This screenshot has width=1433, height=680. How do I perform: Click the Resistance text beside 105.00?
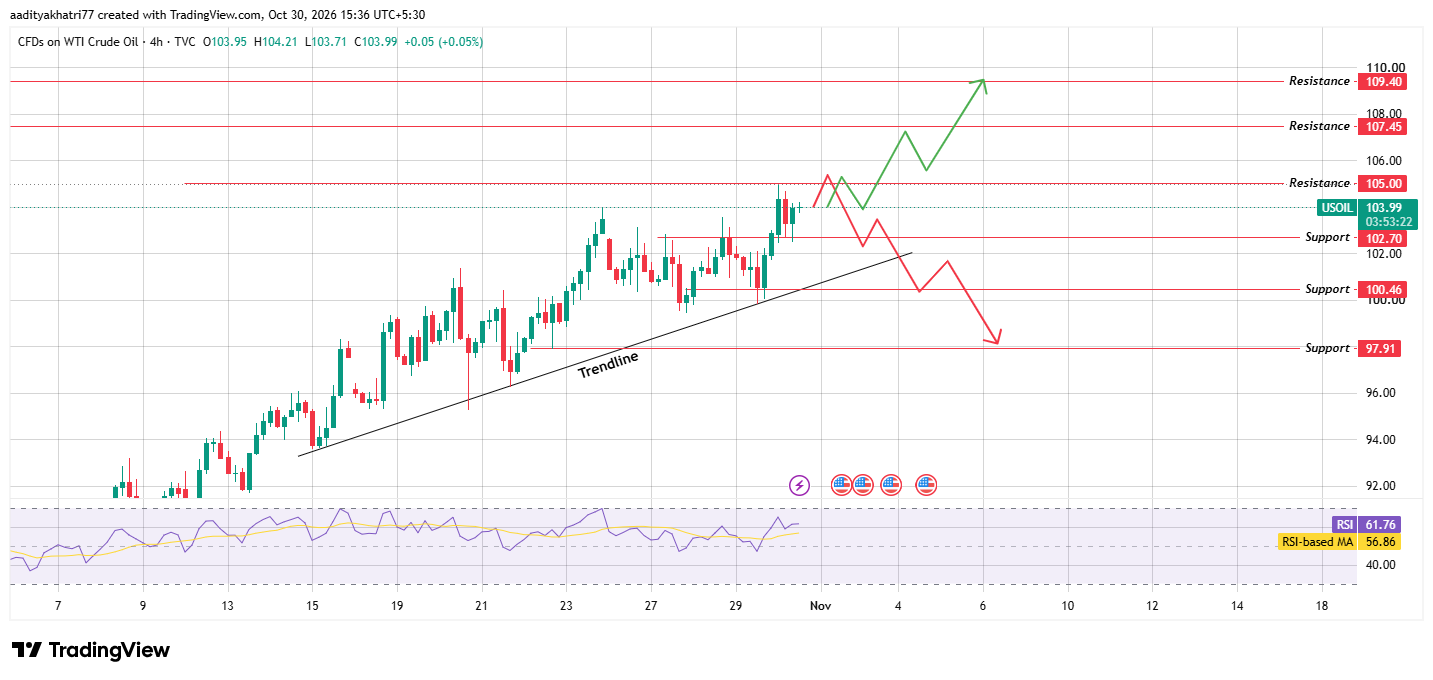click(x=1319, y=183)
